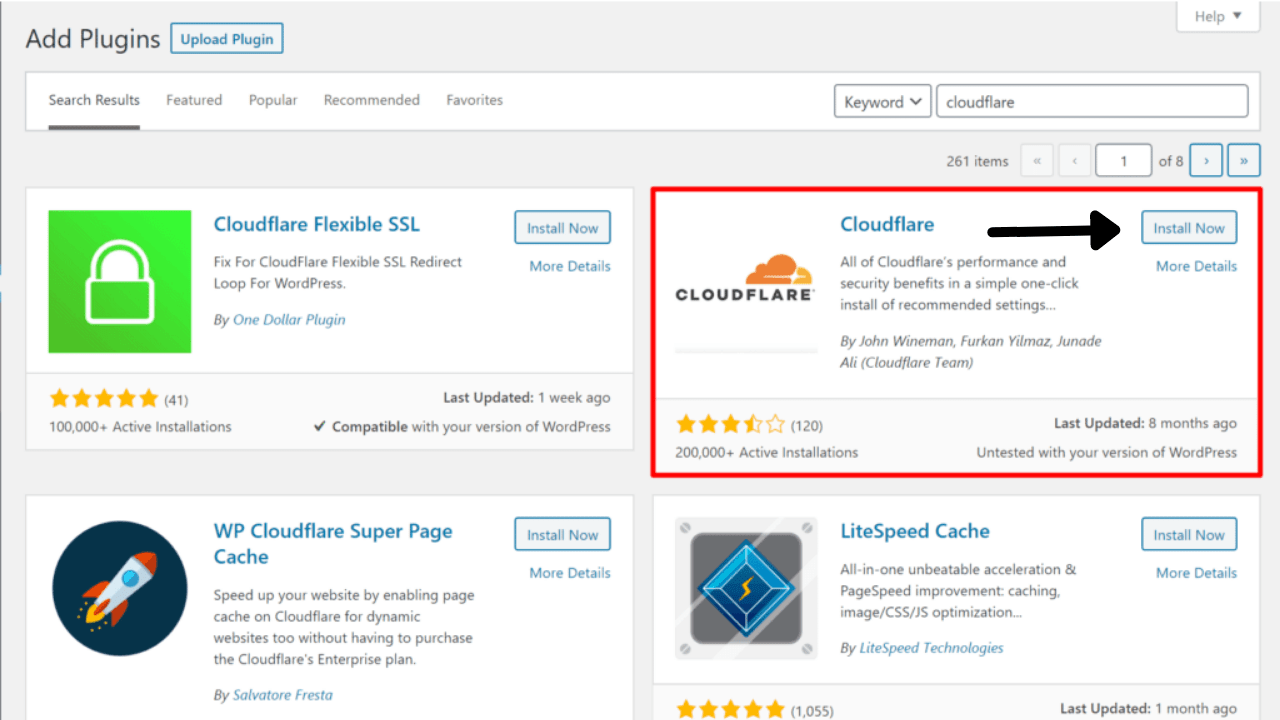Click the plugin search field containing cloudflare
The height and width of the screenshot is (720, 1280).
[x=1092, y=102]
